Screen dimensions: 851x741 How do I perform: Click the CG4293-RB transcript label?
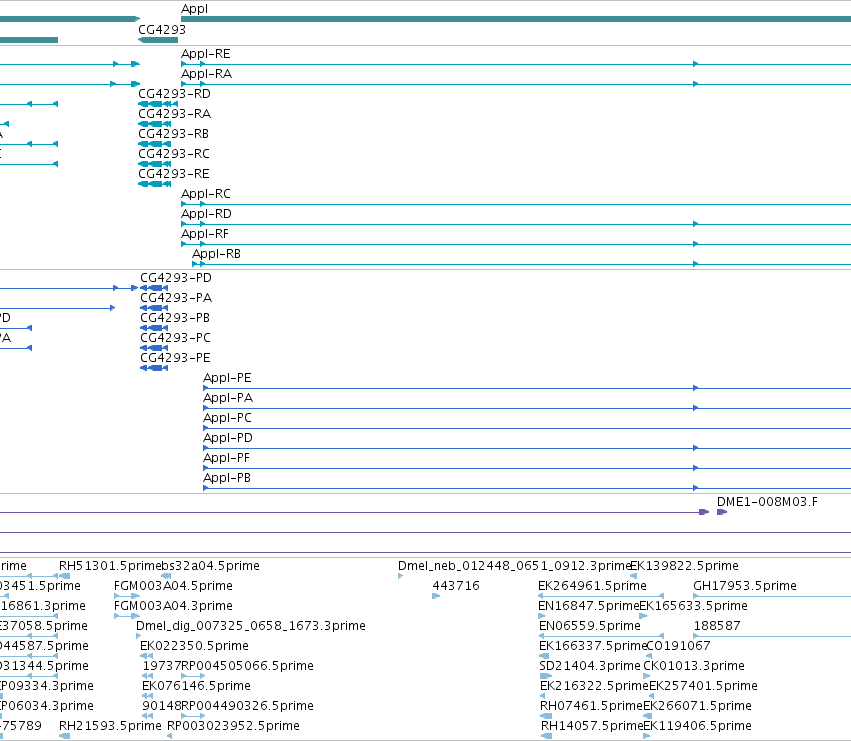(x=174, y=134)
